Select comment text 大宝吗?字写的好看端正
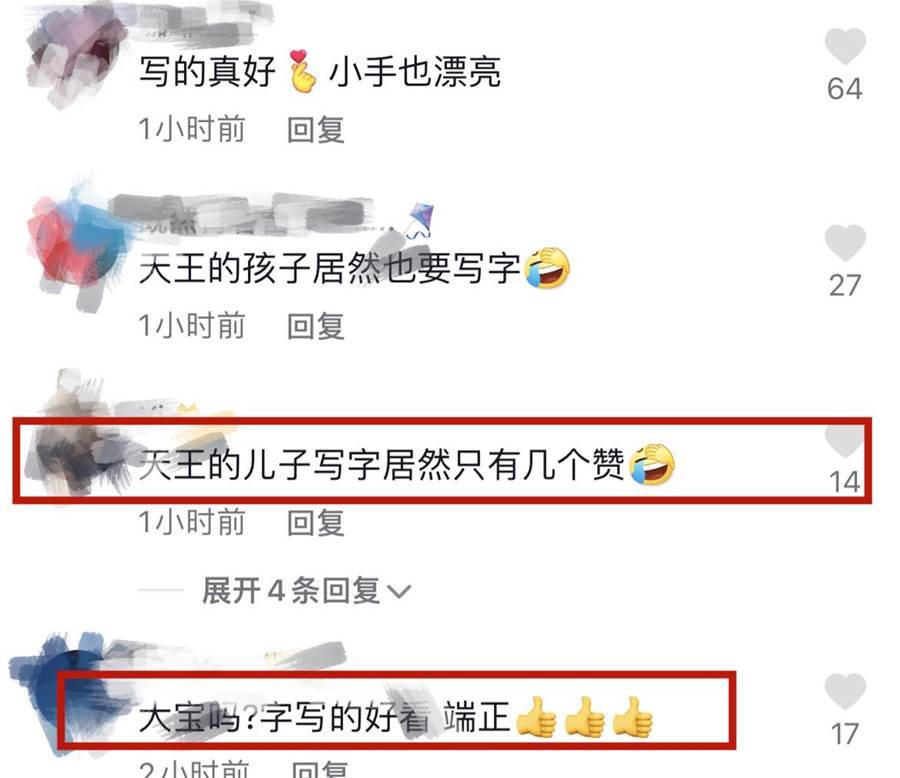Screen dimensions: 900x778 (324, 718)
